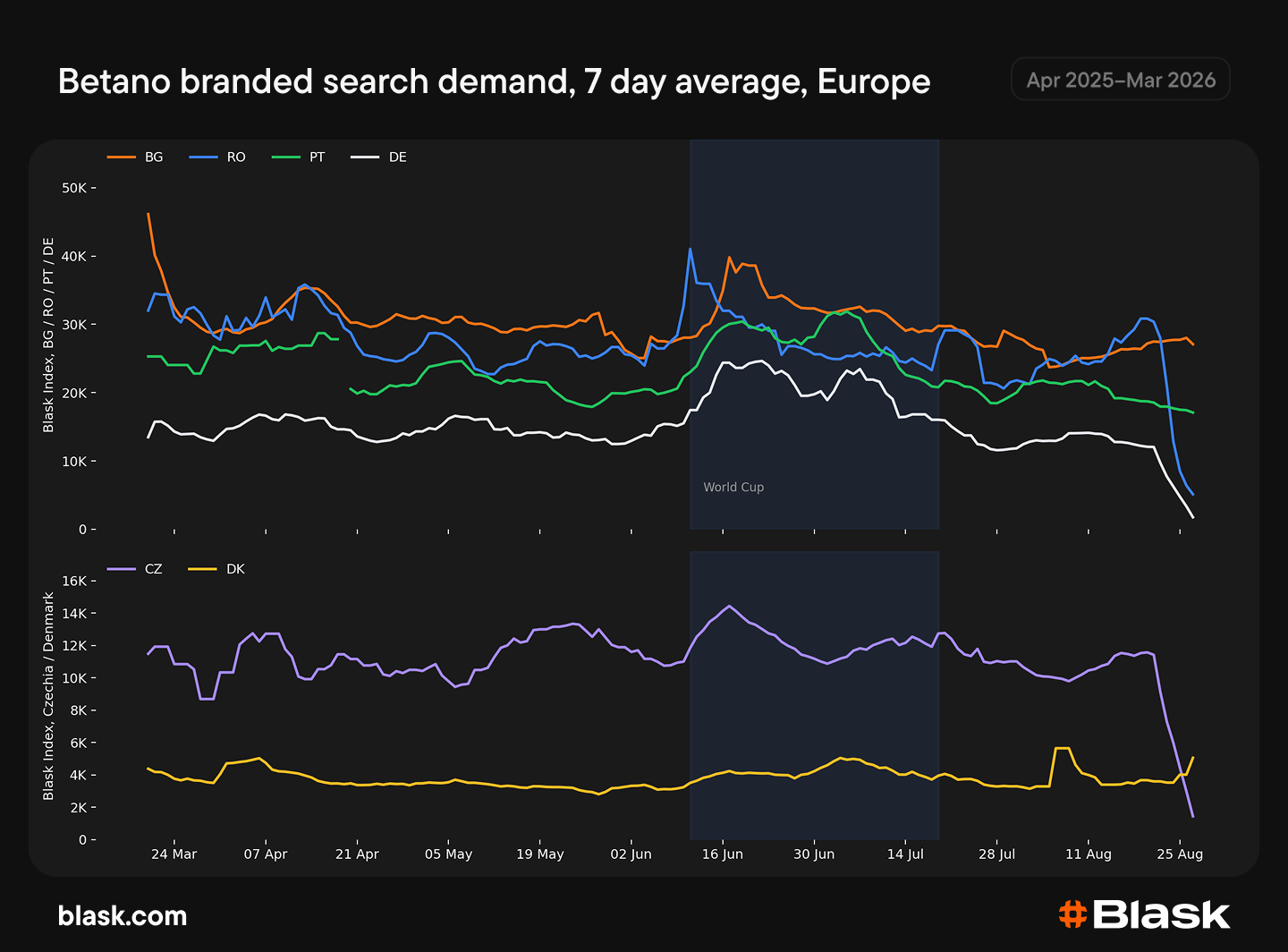The height and width of the screenshot is (952, 1288).
Task: Click the yellow DK legend line swatch
Action: point(204,569)
